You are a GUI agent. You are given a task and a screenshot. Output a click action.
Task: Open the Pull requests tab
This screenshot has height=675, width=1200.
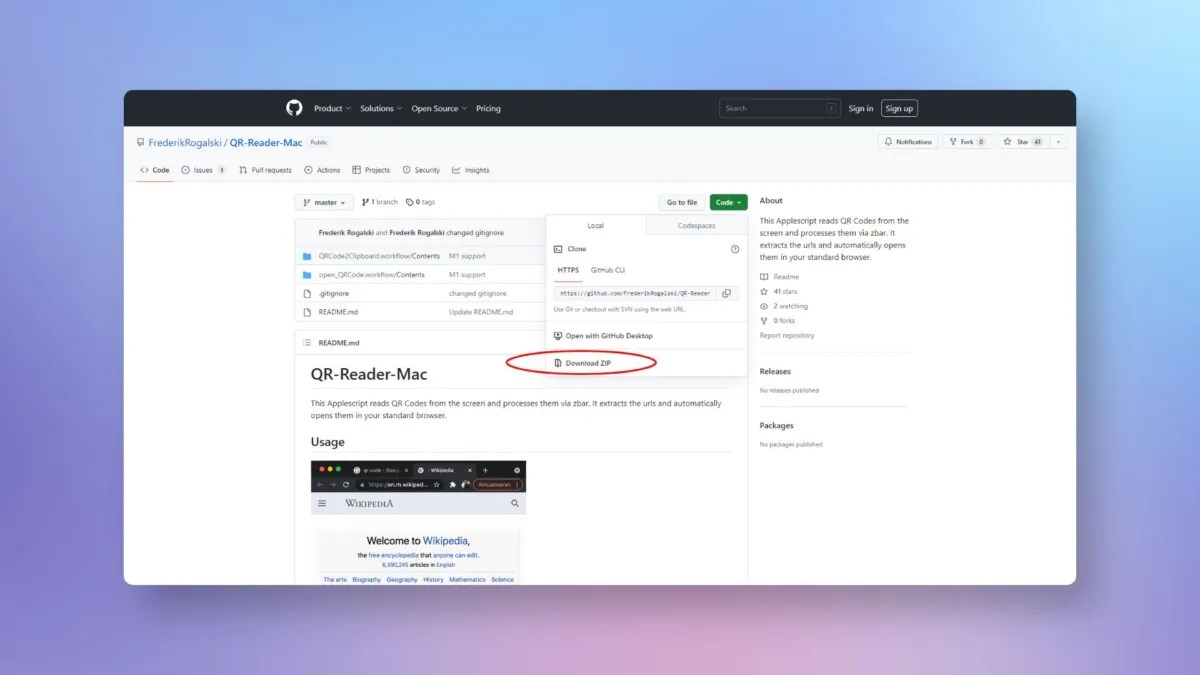(x=265, y=170)
